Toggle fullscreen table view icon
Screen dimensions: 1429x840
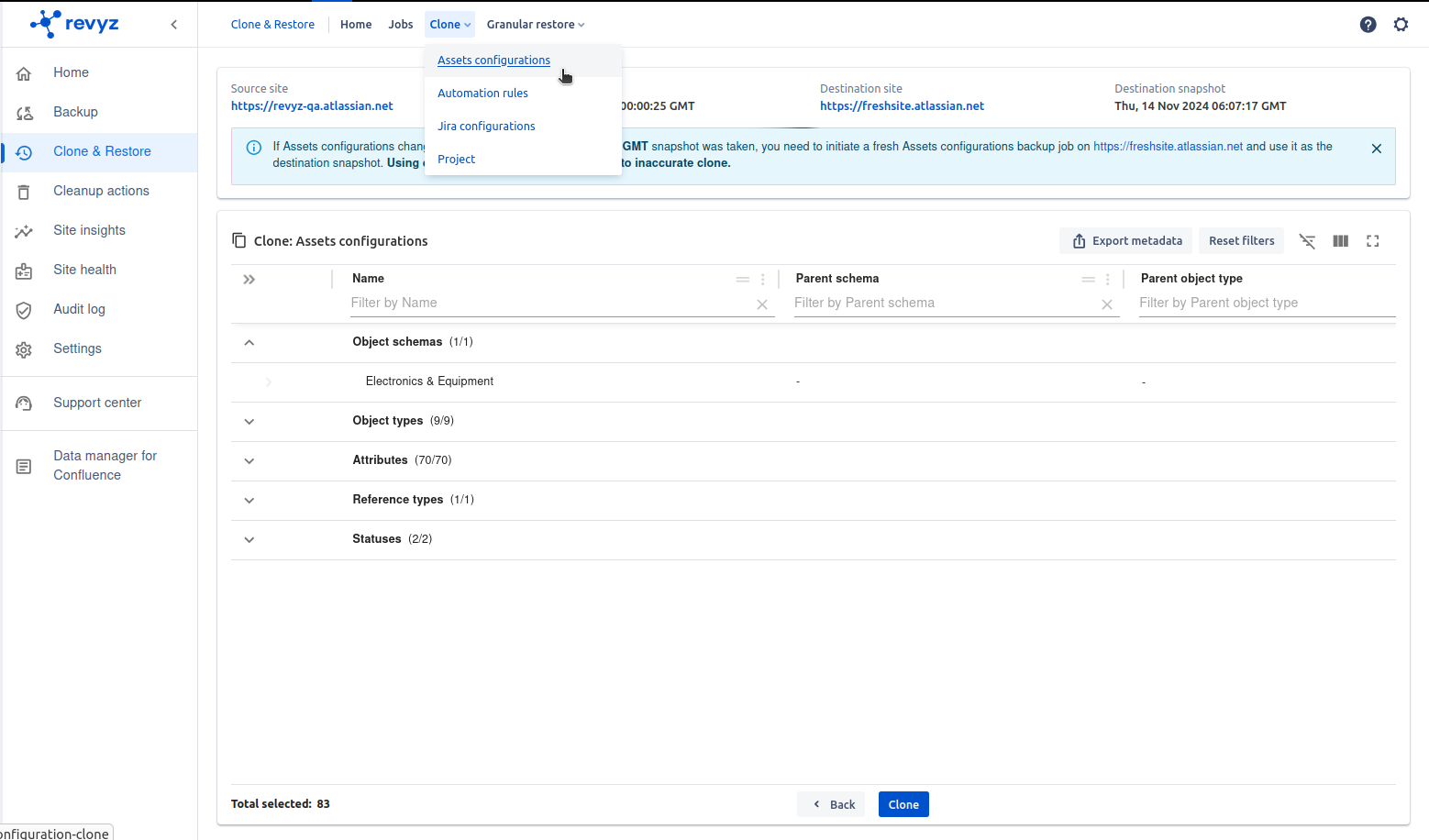(1372, 241)
